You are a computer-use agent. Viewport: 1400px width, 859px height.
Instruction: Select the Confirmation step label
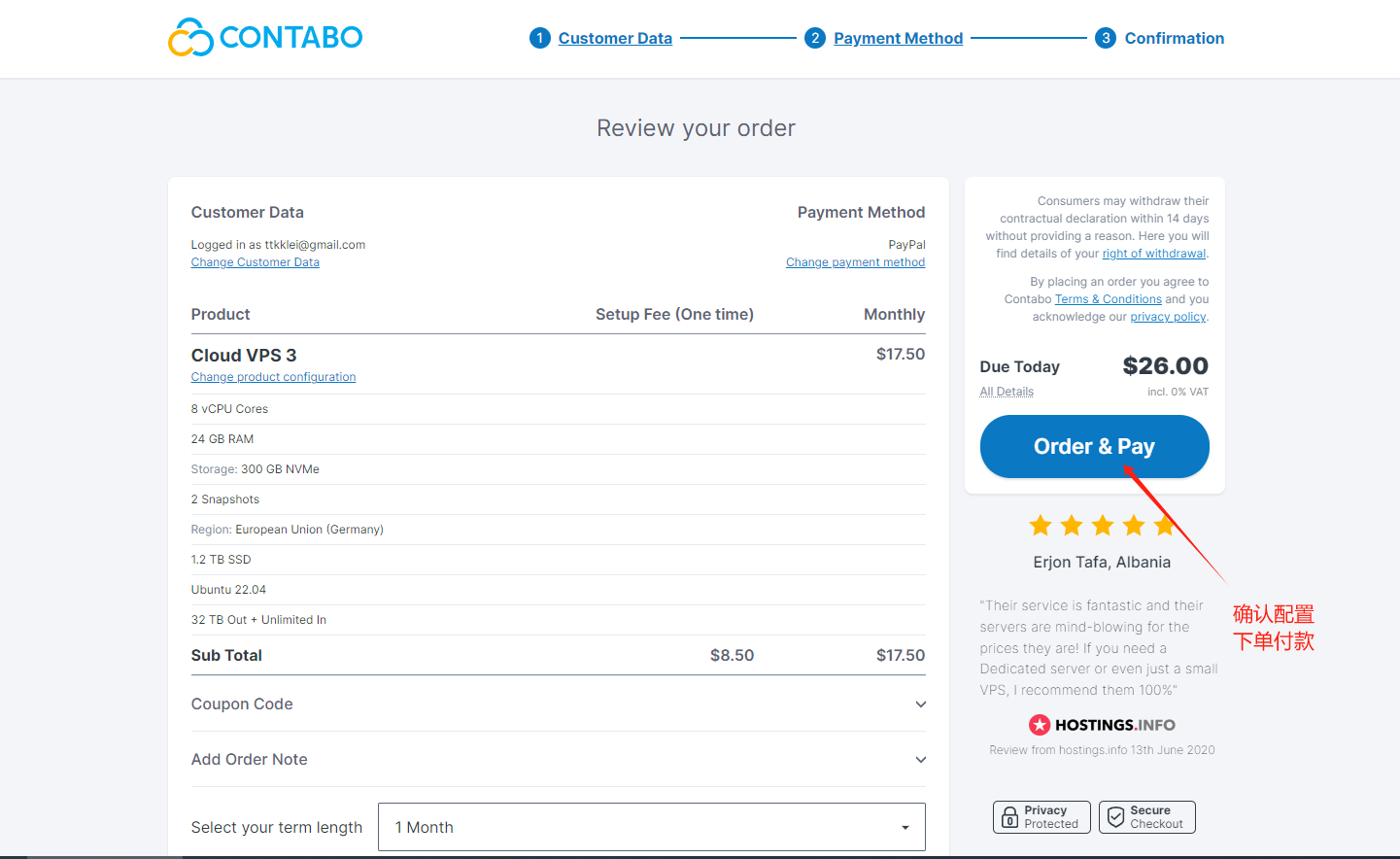point(1175,38)
